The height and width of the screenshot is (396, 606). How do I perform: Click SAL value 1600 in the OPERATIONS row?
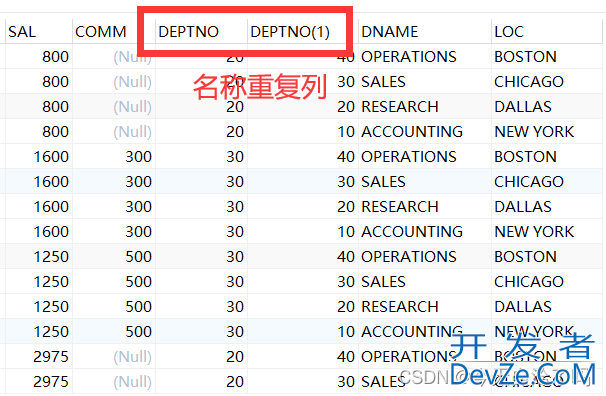point(51,157)
